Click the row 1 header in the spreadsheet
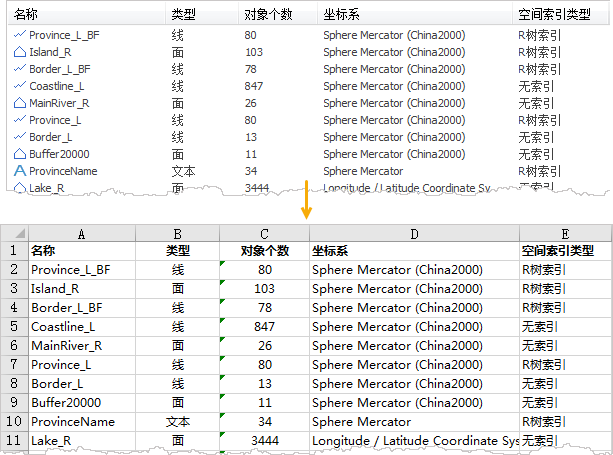The height and width of the screenshot is (455, 613). (x=13, y=251)
